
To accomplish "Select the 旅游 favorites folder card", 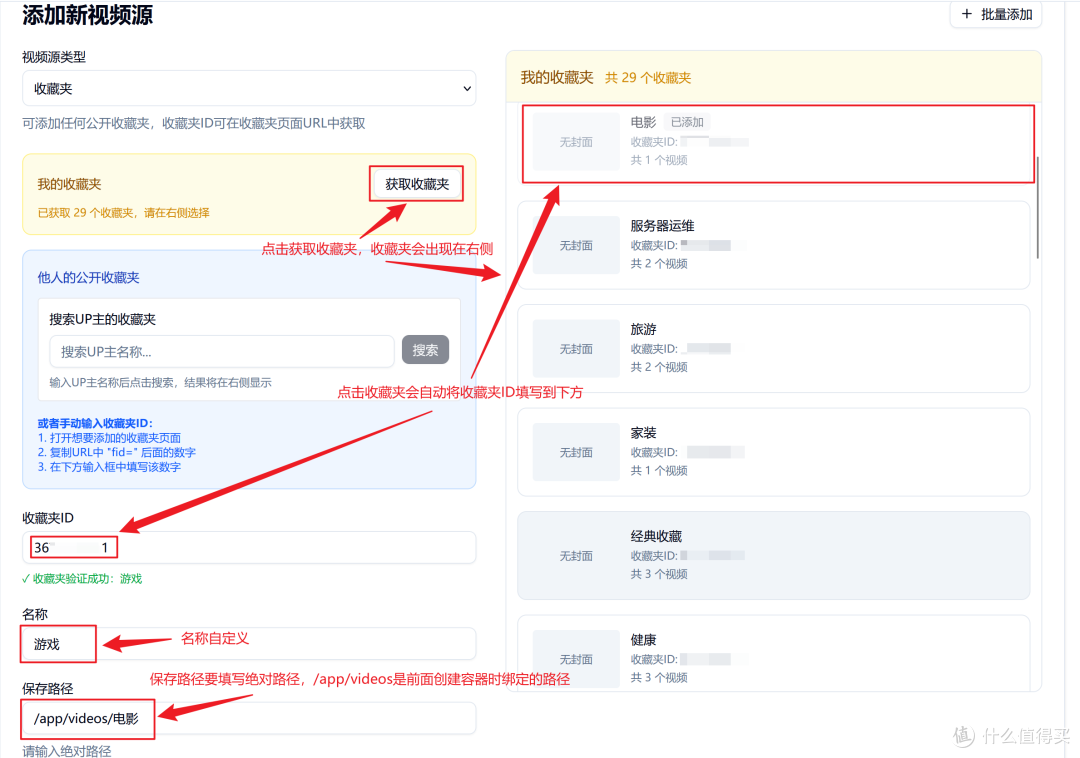I will 773,348.
